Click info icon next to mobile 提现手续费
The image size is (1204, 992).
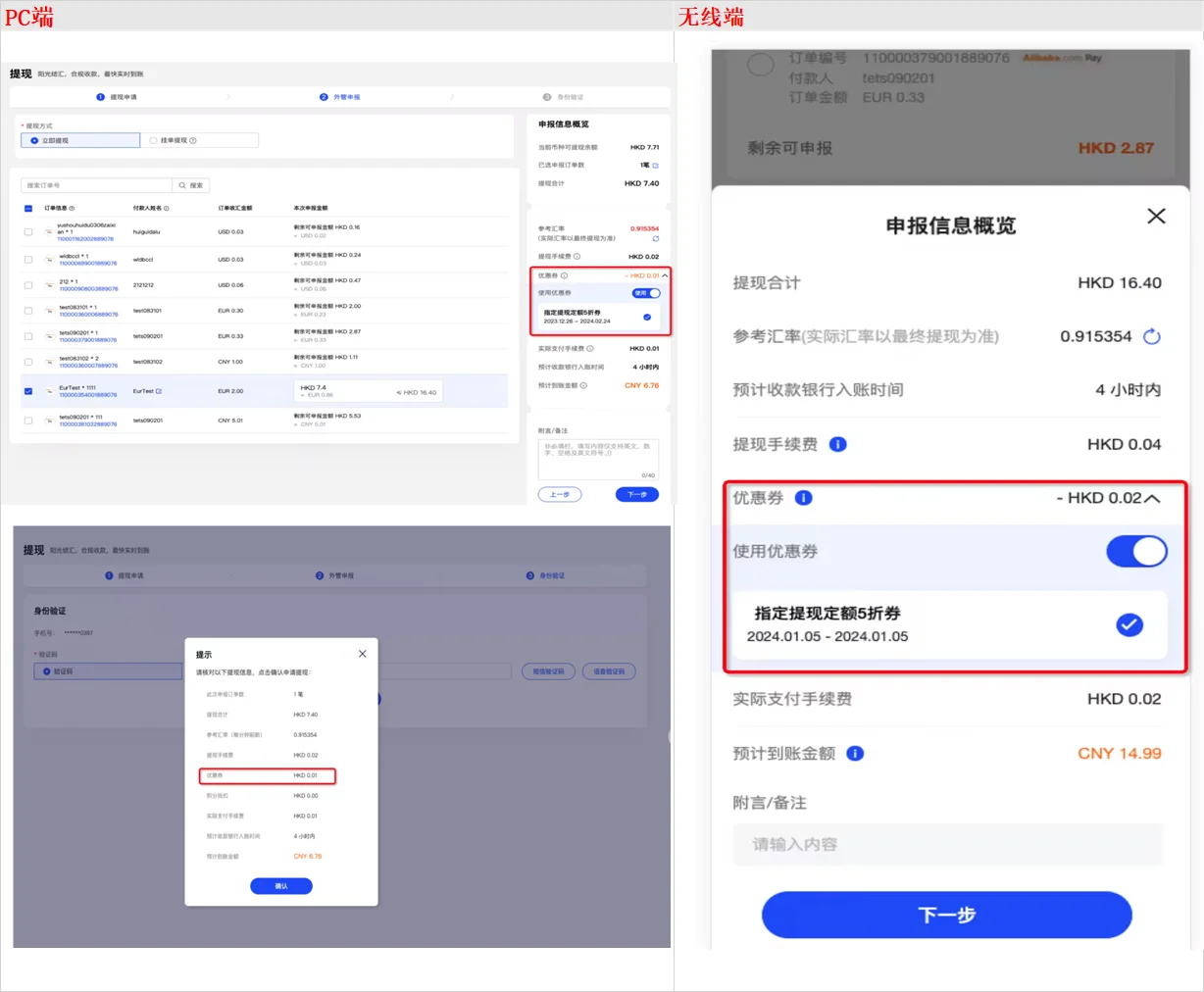[x=838, y=444]
